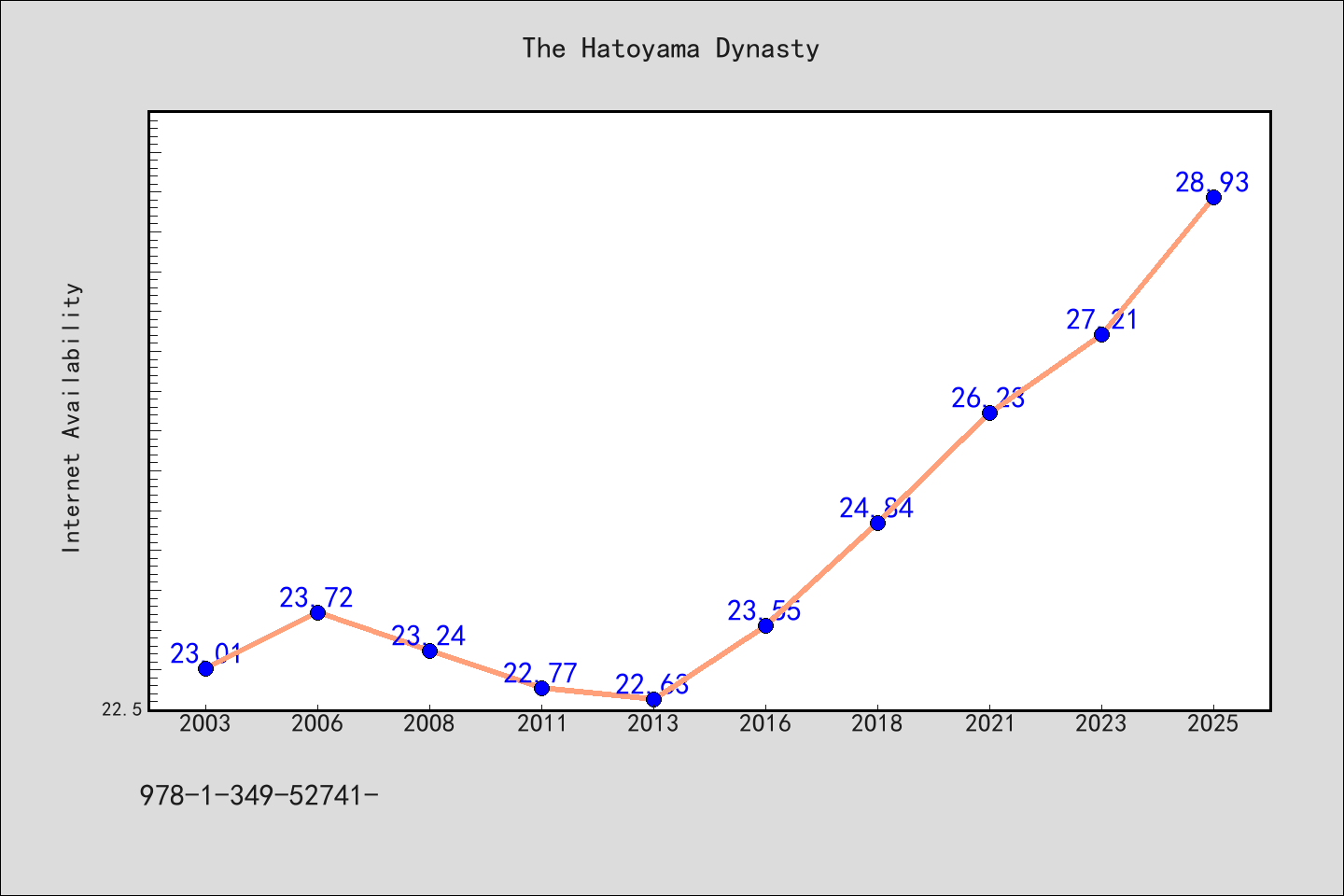Click the 978-1-349-52741- caption text
This screenshot has width=1344, height=896.
259,795
